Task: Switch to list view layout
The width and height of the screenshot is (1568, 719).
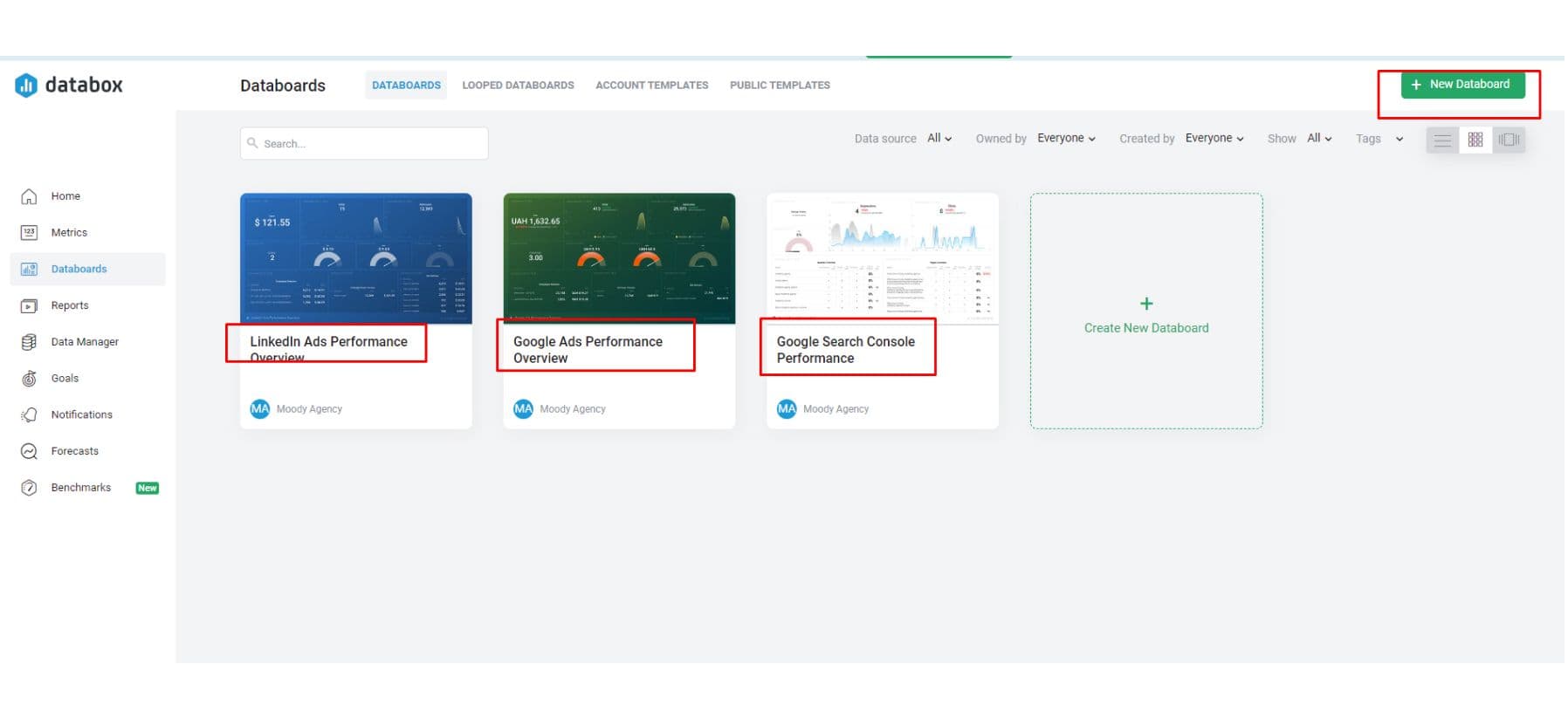Action: pyautogui.click(x=1442, y=140)
